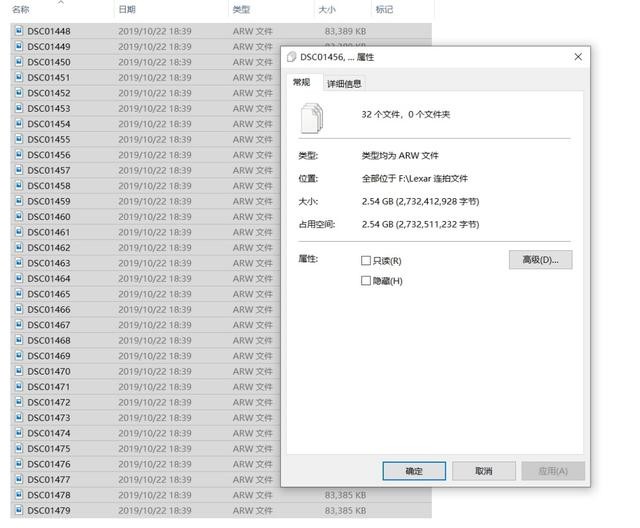This screenshot has width=640, height=528.
Task: Select file name DSC01459
Action: (x=49, y=201)
